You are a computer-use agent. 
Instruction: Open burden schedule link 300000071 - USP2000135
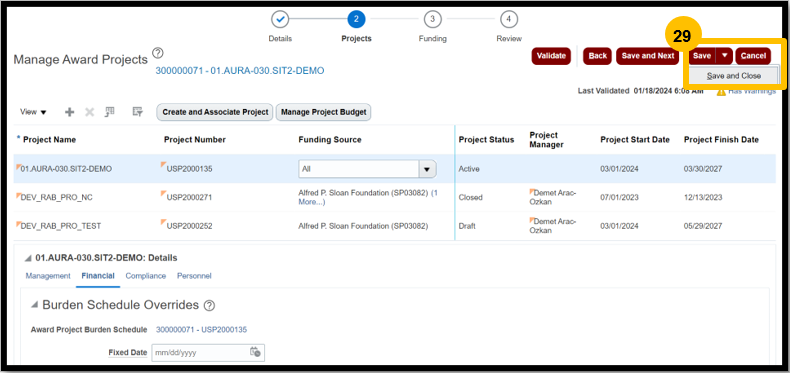[202, 330]
